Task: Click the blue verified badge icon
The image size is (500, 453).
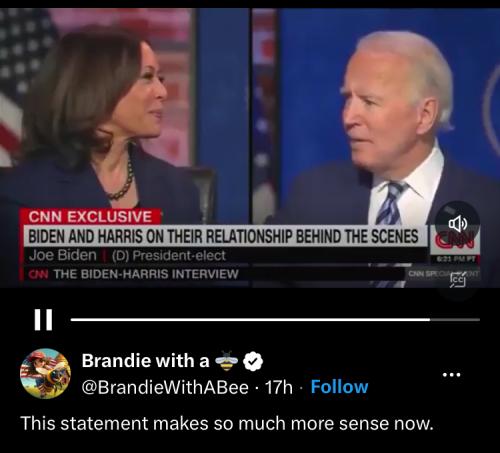Action: (253, 362)
